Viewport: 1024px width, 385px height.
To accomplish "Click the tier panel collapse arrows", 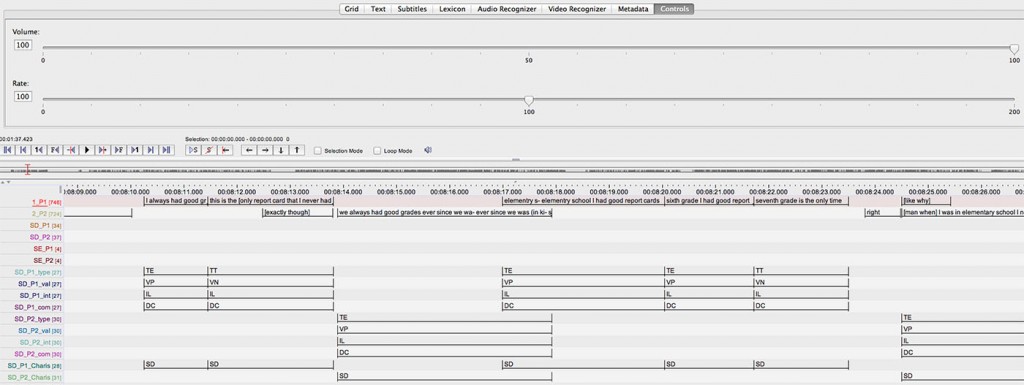I will pyautogui.click(x=6, y=182).
